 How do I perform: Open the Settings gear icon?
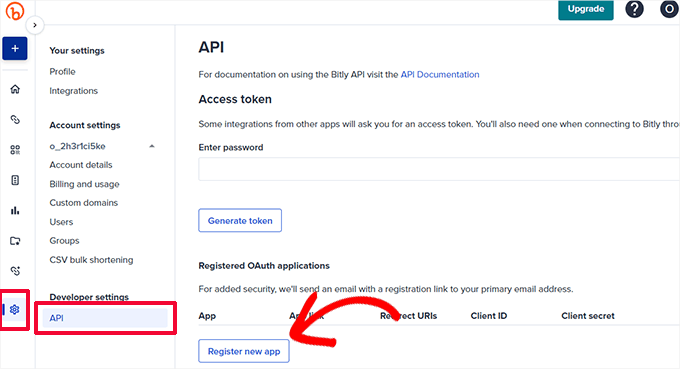point(15,310)
